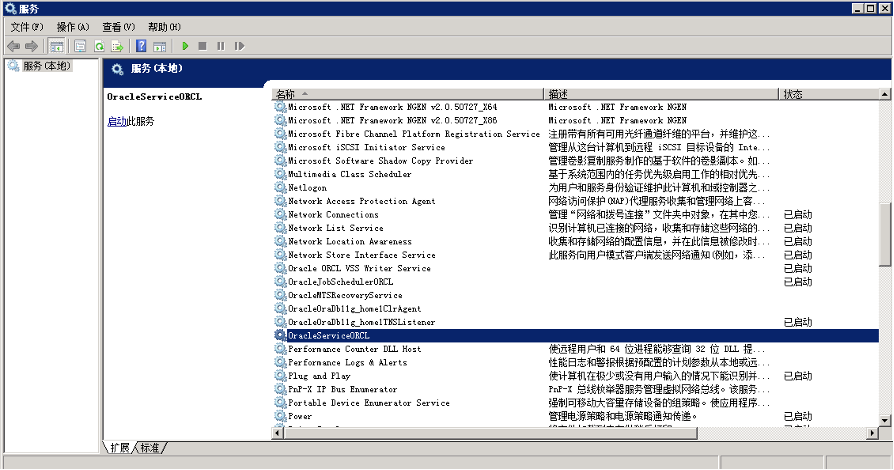Viewport: 894px width, 470px height.
Task: Switch to the 扩展 tab
Action: click(120, 448)
